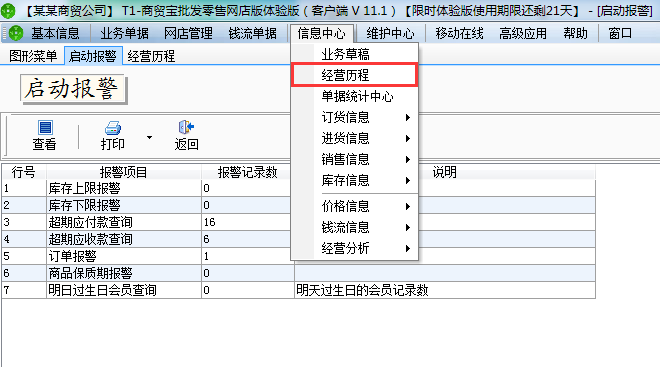Select the 超期应收款查询 row

(x=298, y=239)
